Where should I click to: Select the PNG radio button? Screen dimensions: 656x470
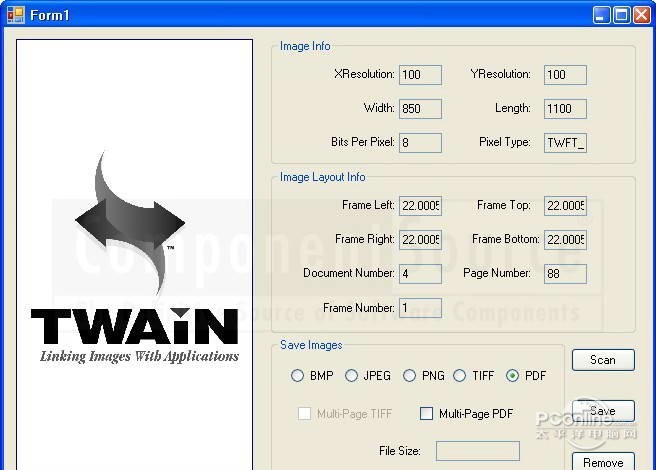click(409, 375)
